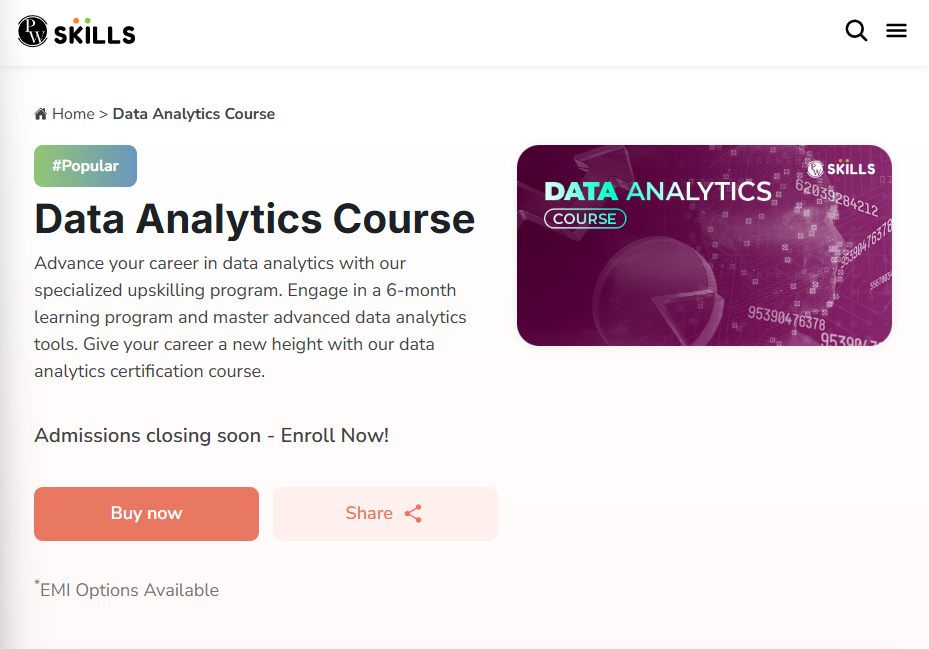Click the EMI Options Available note
Viewport: 929px width, 649px height.
[x=129, y=590]
